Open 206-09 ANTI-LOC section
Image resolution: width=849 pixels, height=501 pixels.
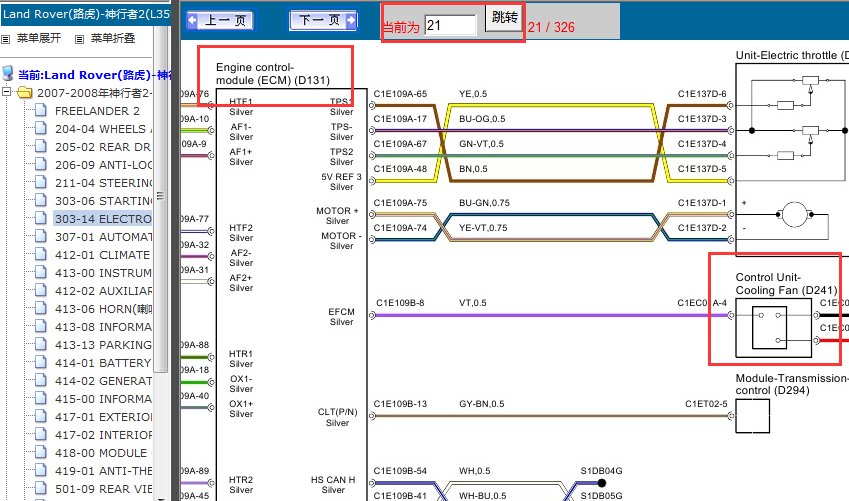pyautogui.click(x=103, y=165)
